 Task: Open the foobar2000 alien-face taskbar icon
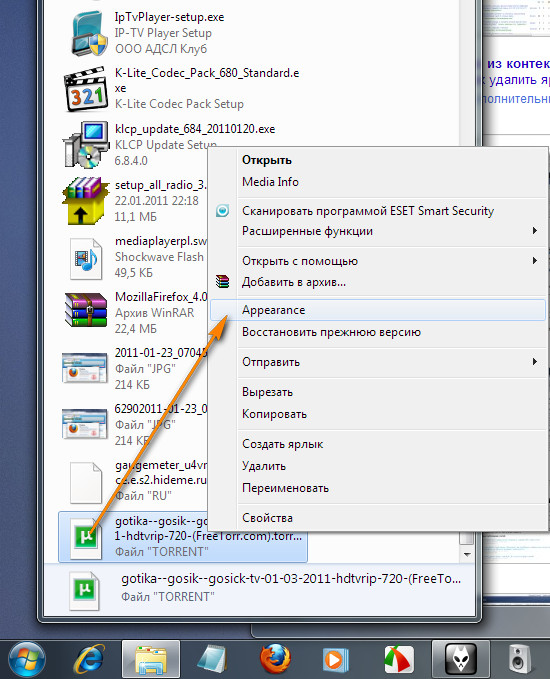[461, 660]
